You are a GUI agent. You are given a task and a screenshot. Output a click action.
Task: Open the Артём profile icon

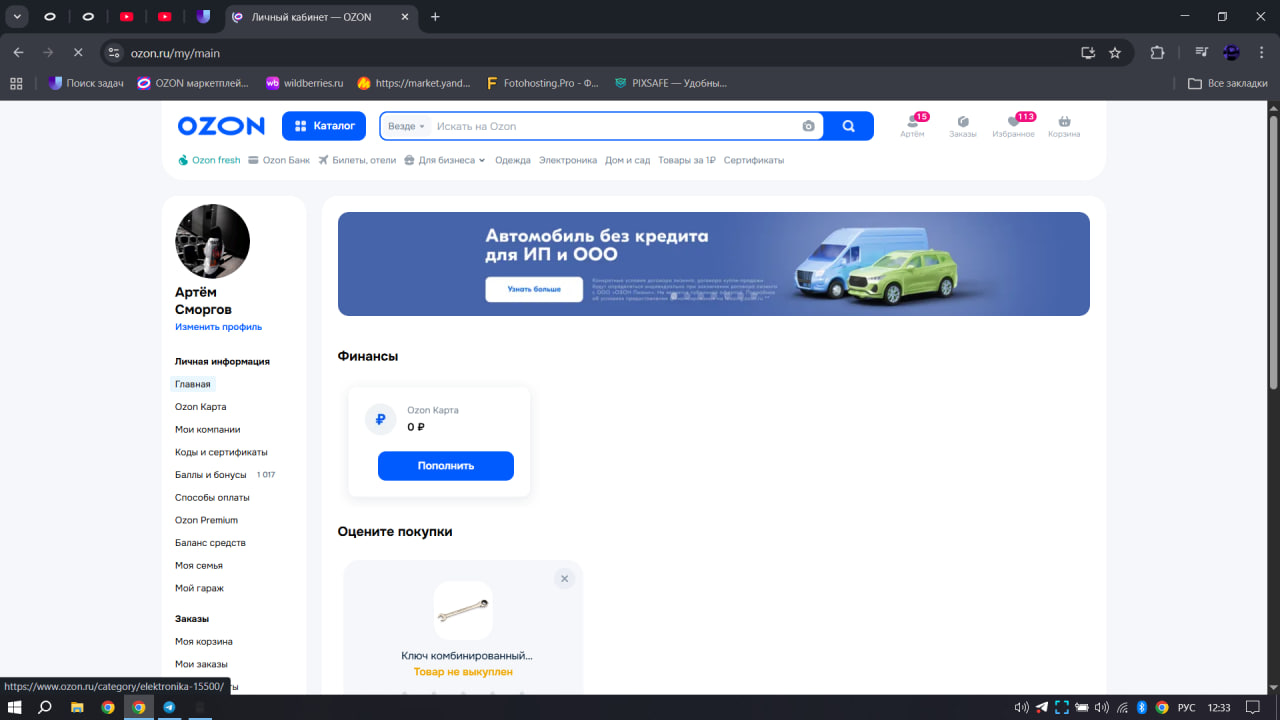[x=912, y=126]
